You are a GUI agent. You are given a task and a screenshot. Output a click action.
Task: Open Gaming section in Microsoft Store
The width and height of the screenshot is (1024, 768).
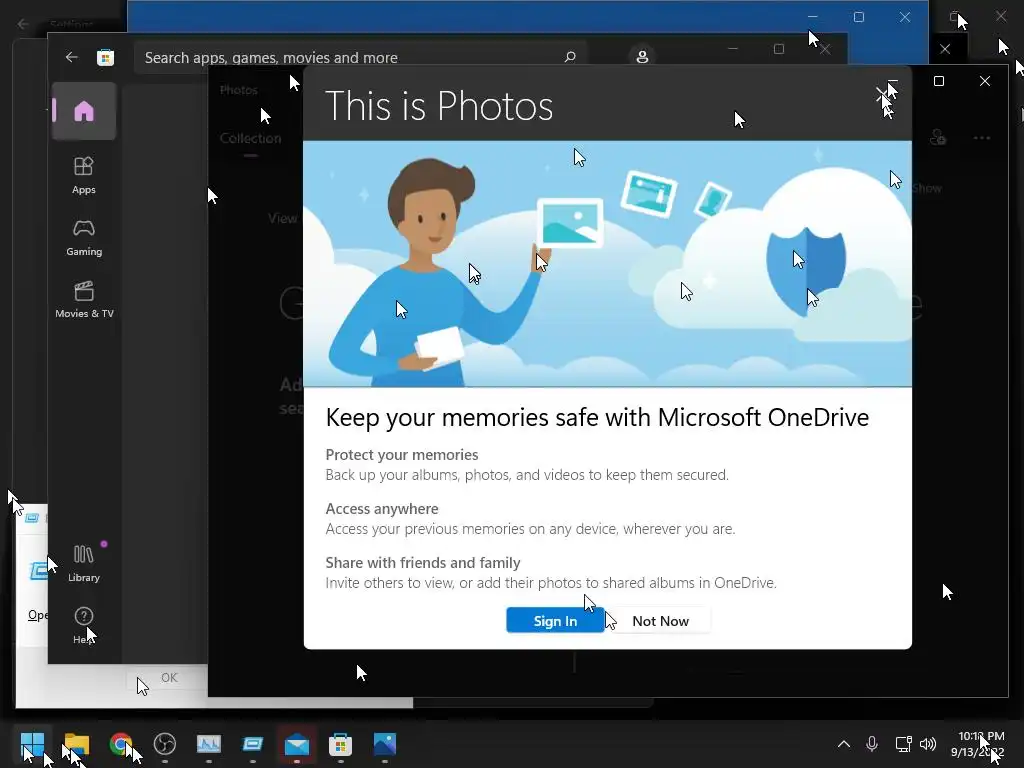click(x=84, y=237)
